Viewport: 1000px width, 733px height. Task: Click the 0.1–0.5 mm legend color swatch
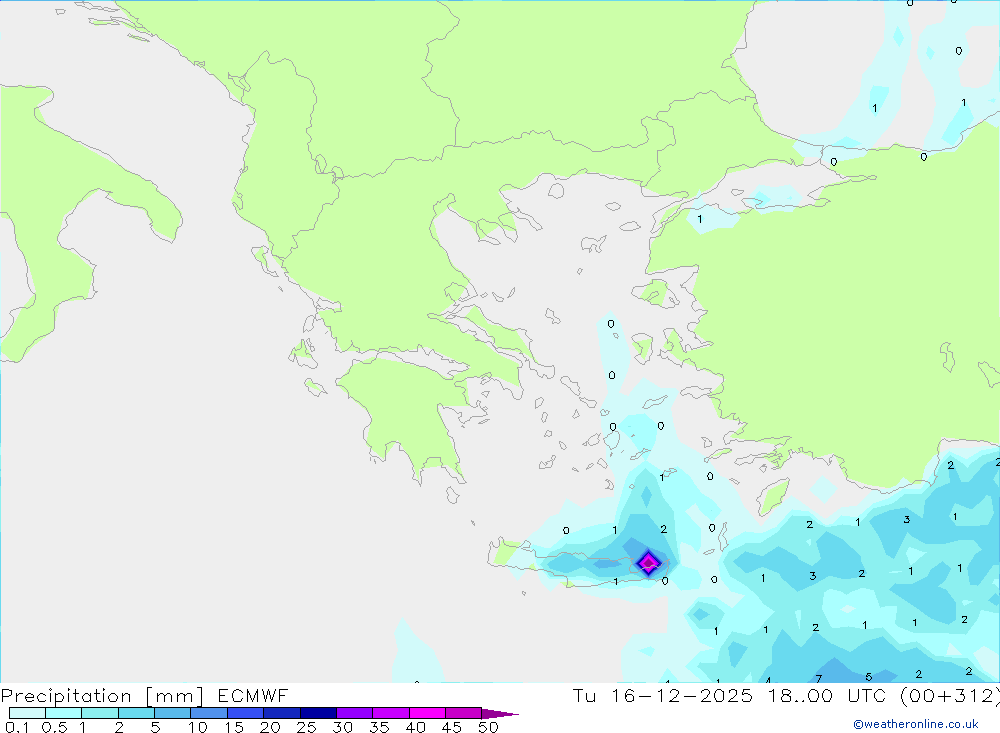click(x=27, y=713)
